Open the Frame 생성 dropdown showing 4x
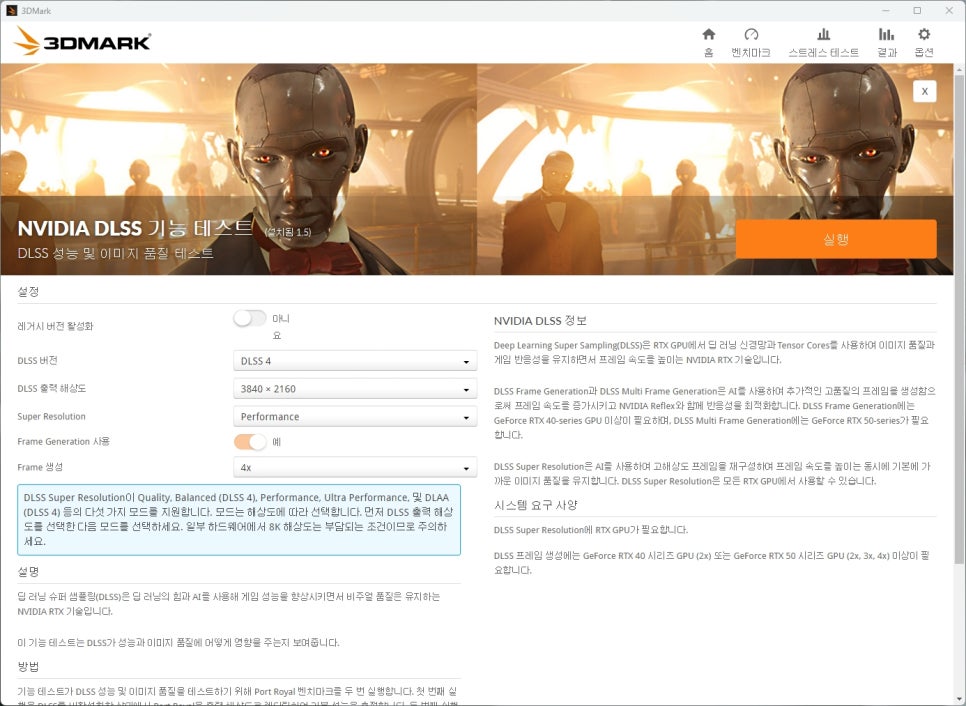Viewport: 966px width, 706px height. coord(355,468)
